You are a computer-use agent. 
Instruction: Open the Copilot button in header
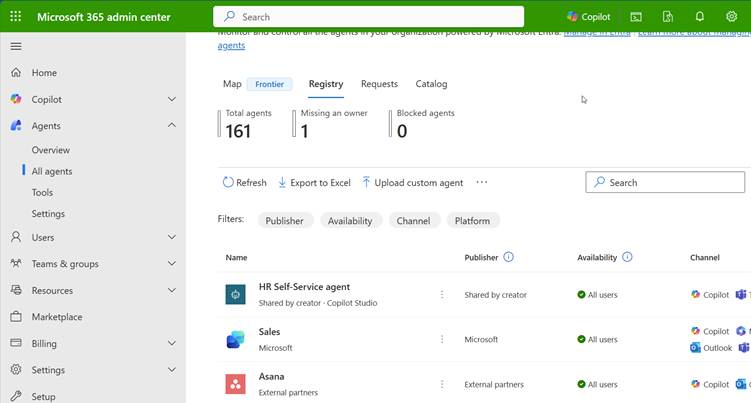point(588,17)
